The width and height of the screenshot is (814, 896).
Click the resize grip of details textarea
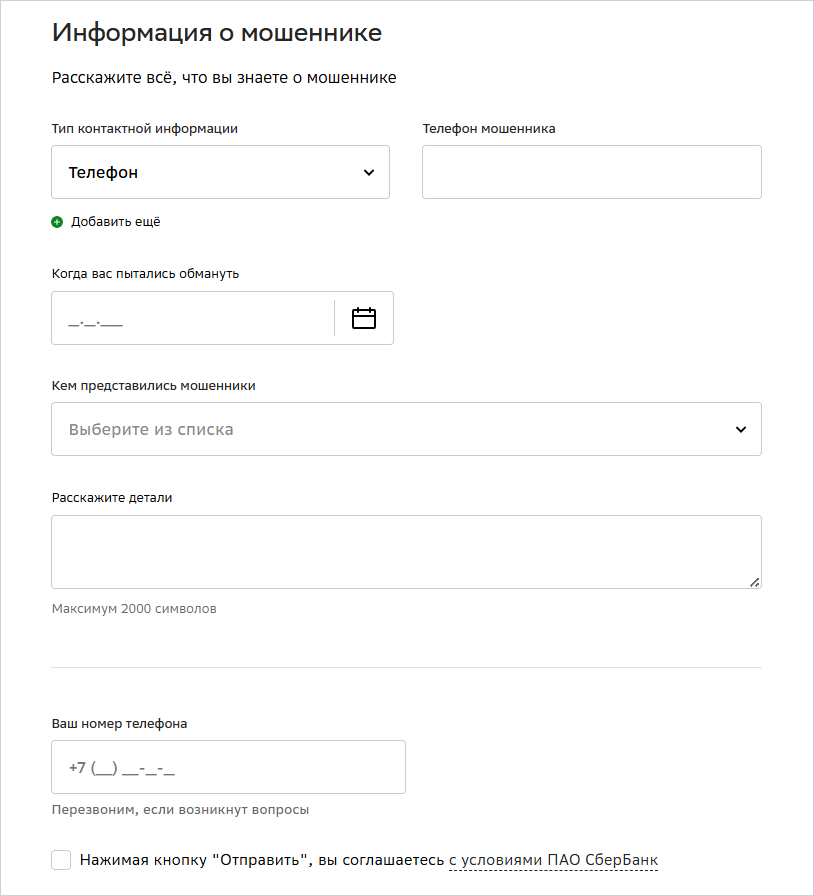(755, 582)
